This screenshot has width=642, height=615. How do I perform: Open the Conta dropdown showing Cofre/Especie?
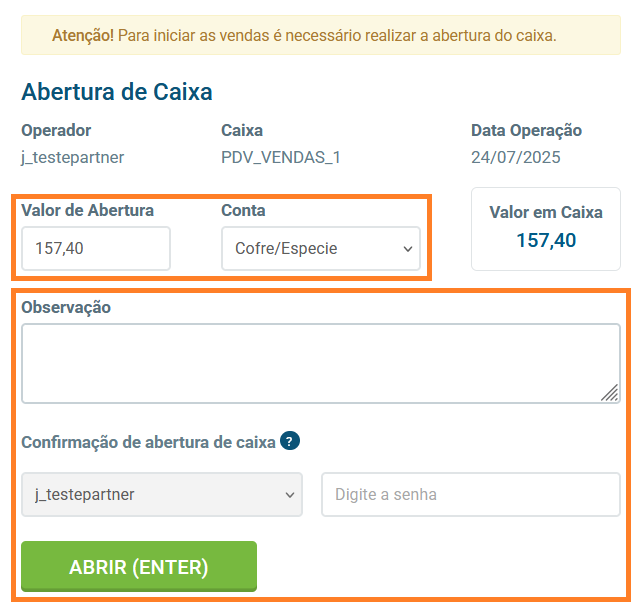click(x=320, y=249)
